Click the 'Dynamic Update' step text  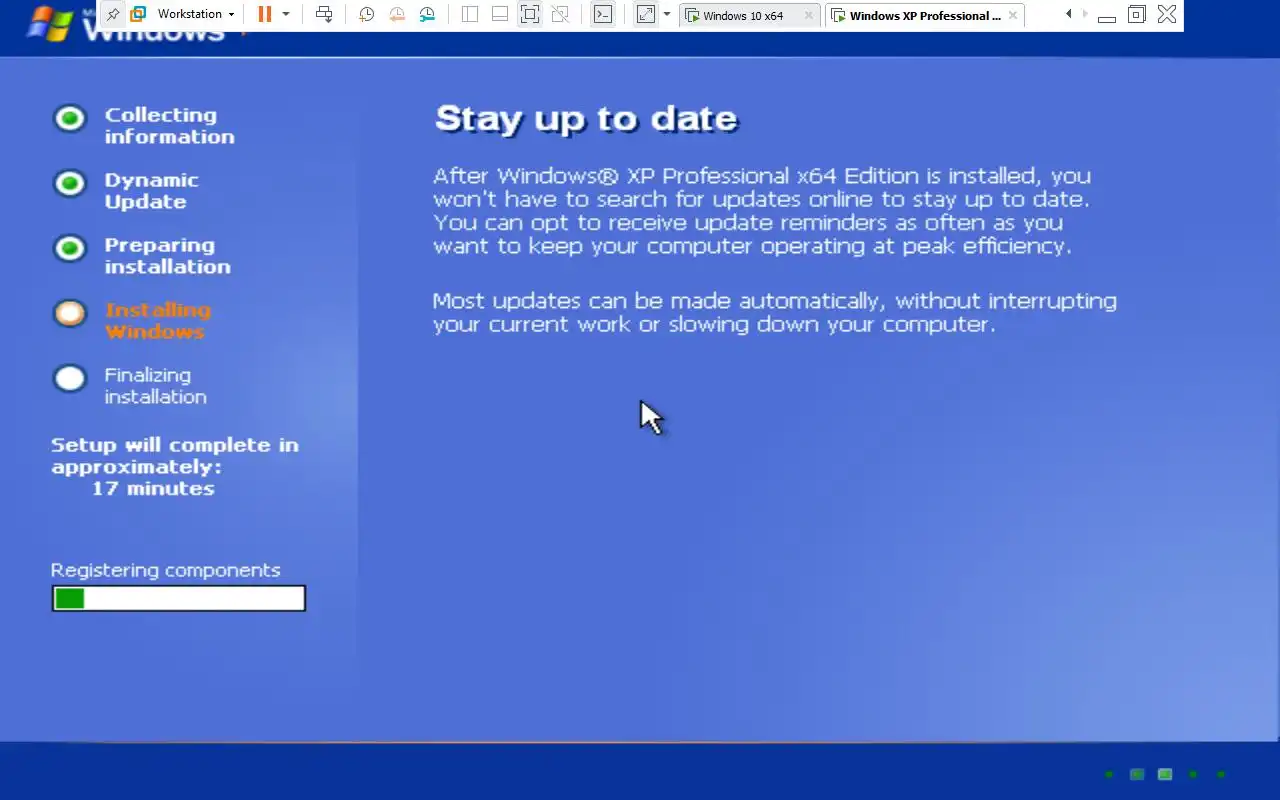click(151, 191)
